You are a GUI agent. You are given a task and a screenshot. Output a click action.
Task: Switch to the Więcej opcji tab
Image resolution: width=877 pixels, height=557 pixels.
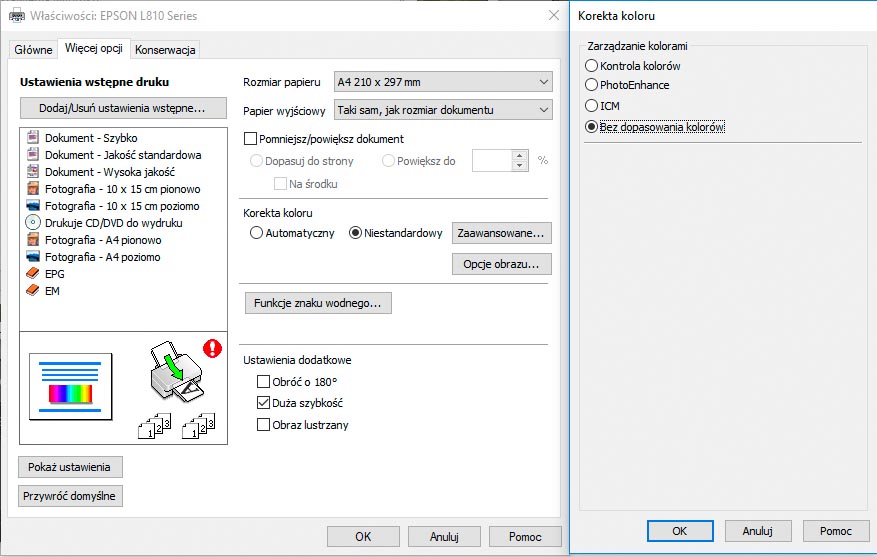[x=94, y=48]
